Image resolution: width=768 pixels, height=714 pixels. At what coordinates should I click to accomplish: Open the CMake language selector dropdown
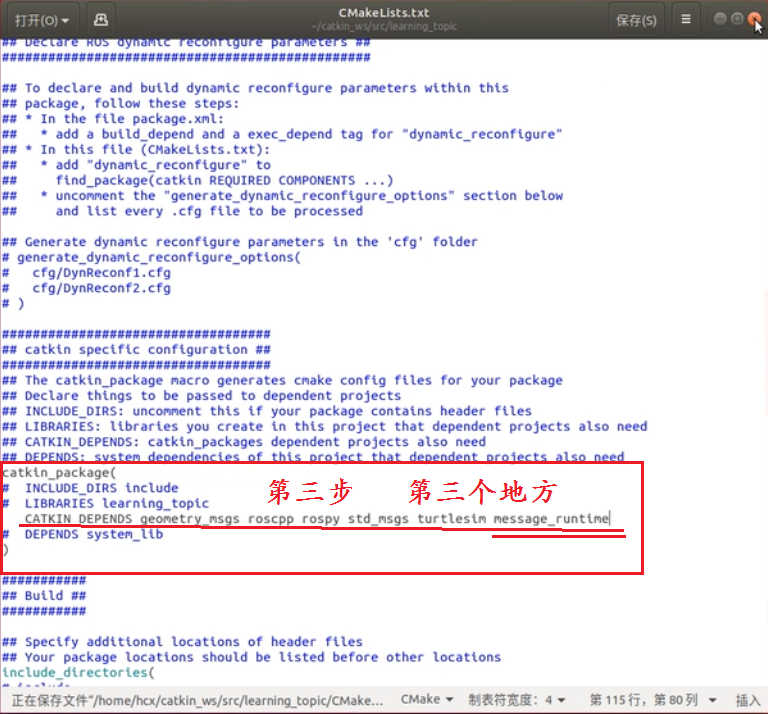click(426, 699)
